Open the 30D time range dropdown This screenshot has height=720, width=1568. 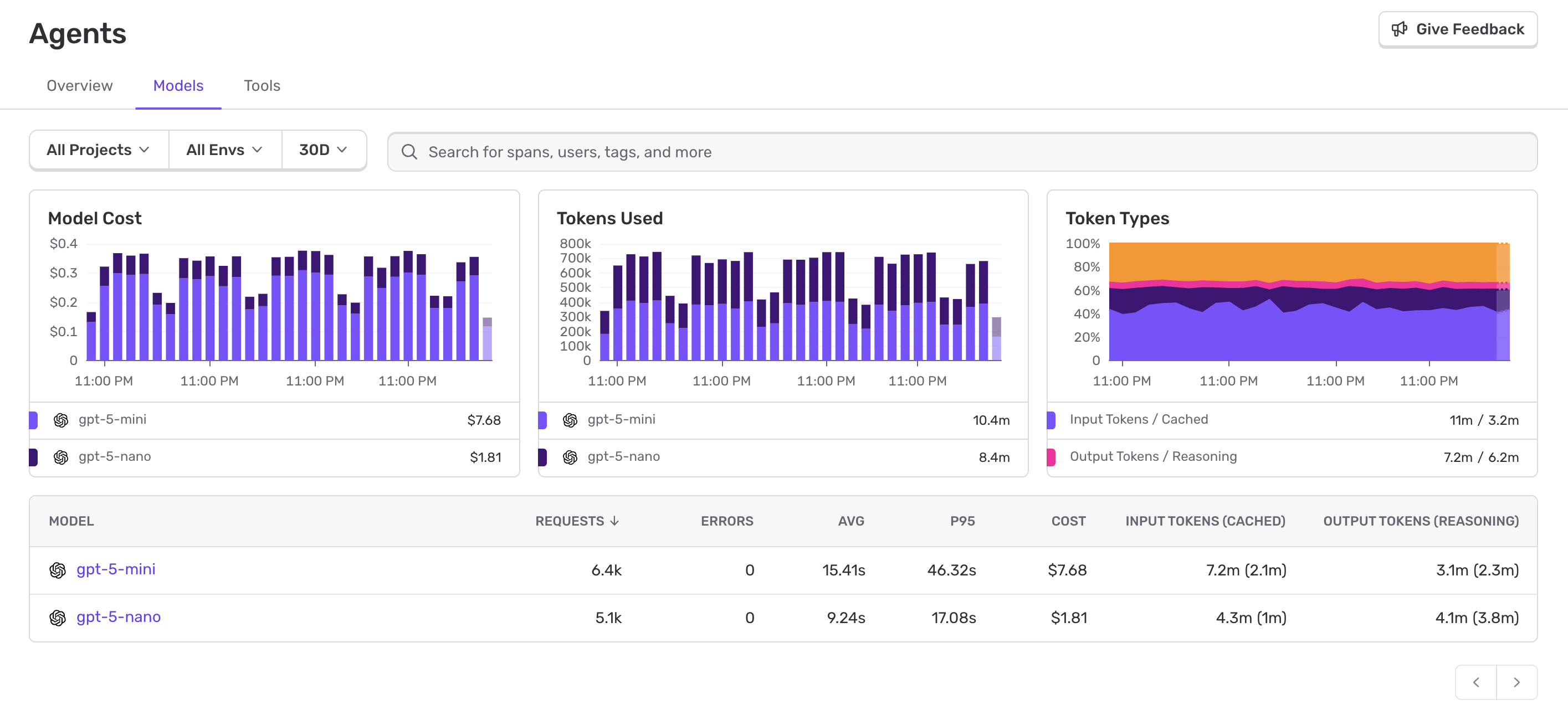click(323, 150)
